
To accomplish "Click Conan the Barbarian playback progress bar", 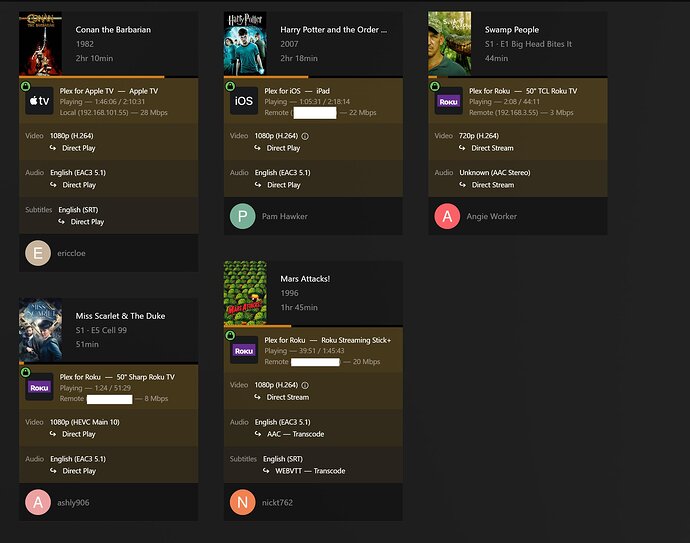I will click(x=109, y=77).
